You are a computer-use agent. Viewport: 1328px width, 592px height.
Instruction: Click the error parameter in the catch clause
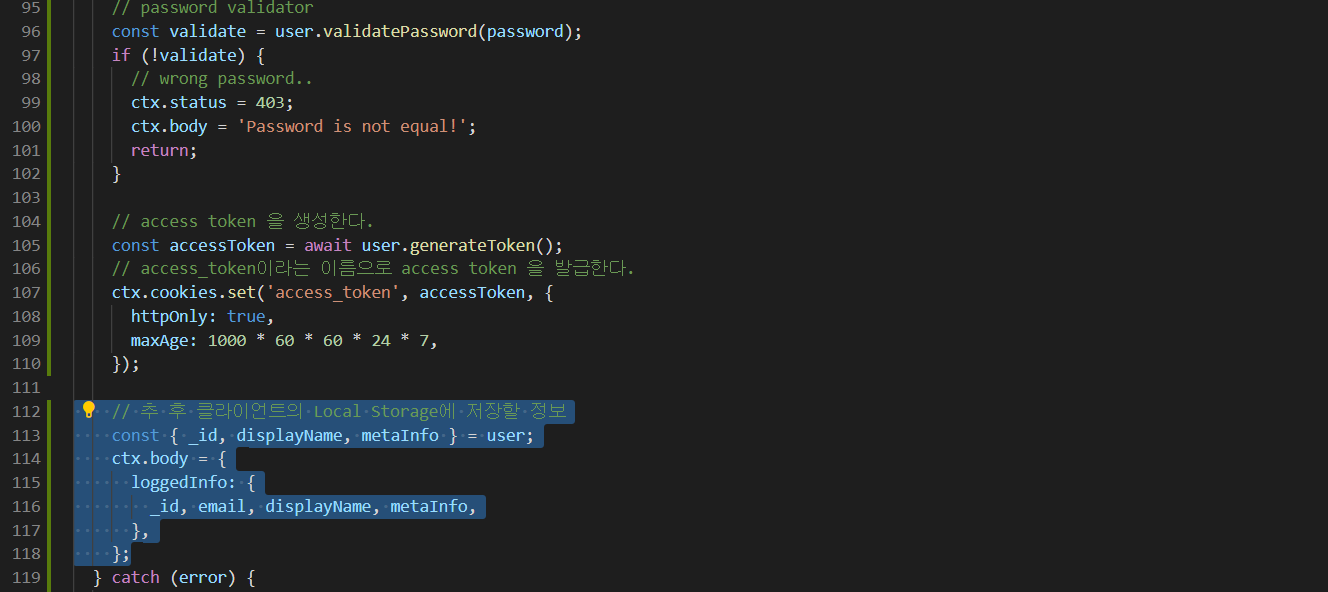click(203, 577)
